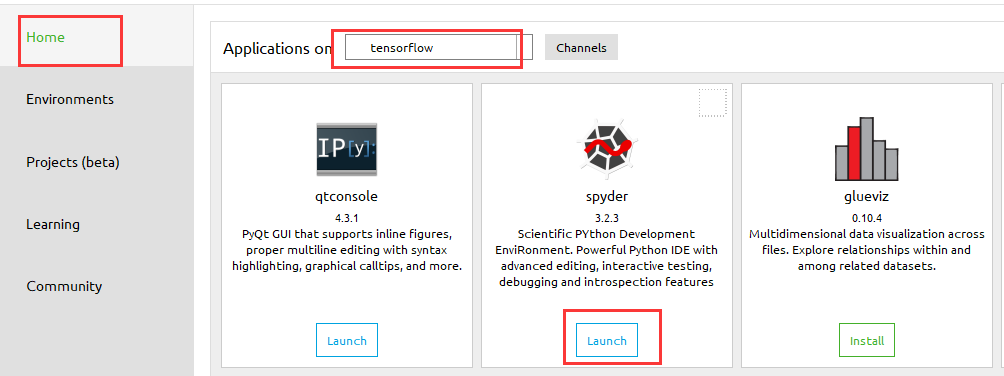Open Projects (beta) section

point(72,162)
